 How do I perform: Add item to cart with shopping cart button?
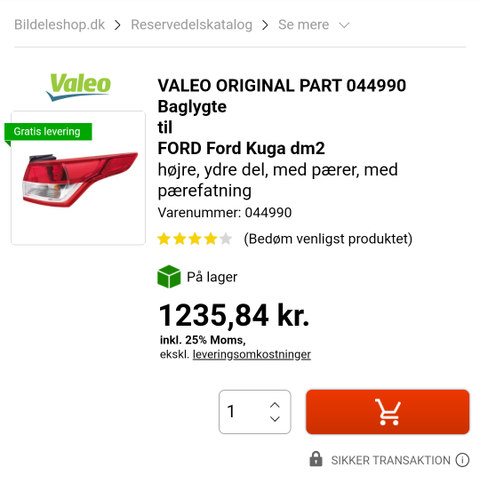pyautogui.click(x=388, y=412)
